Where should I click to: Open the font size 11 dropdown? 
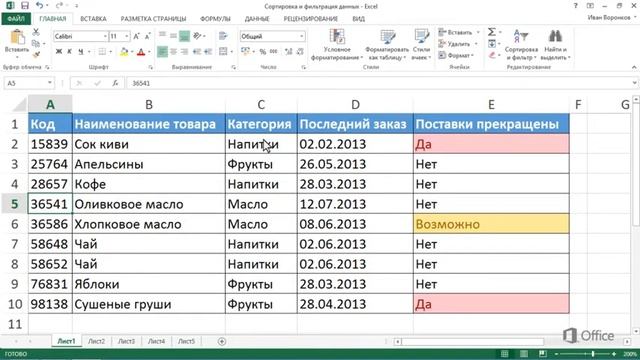point(127,36)
